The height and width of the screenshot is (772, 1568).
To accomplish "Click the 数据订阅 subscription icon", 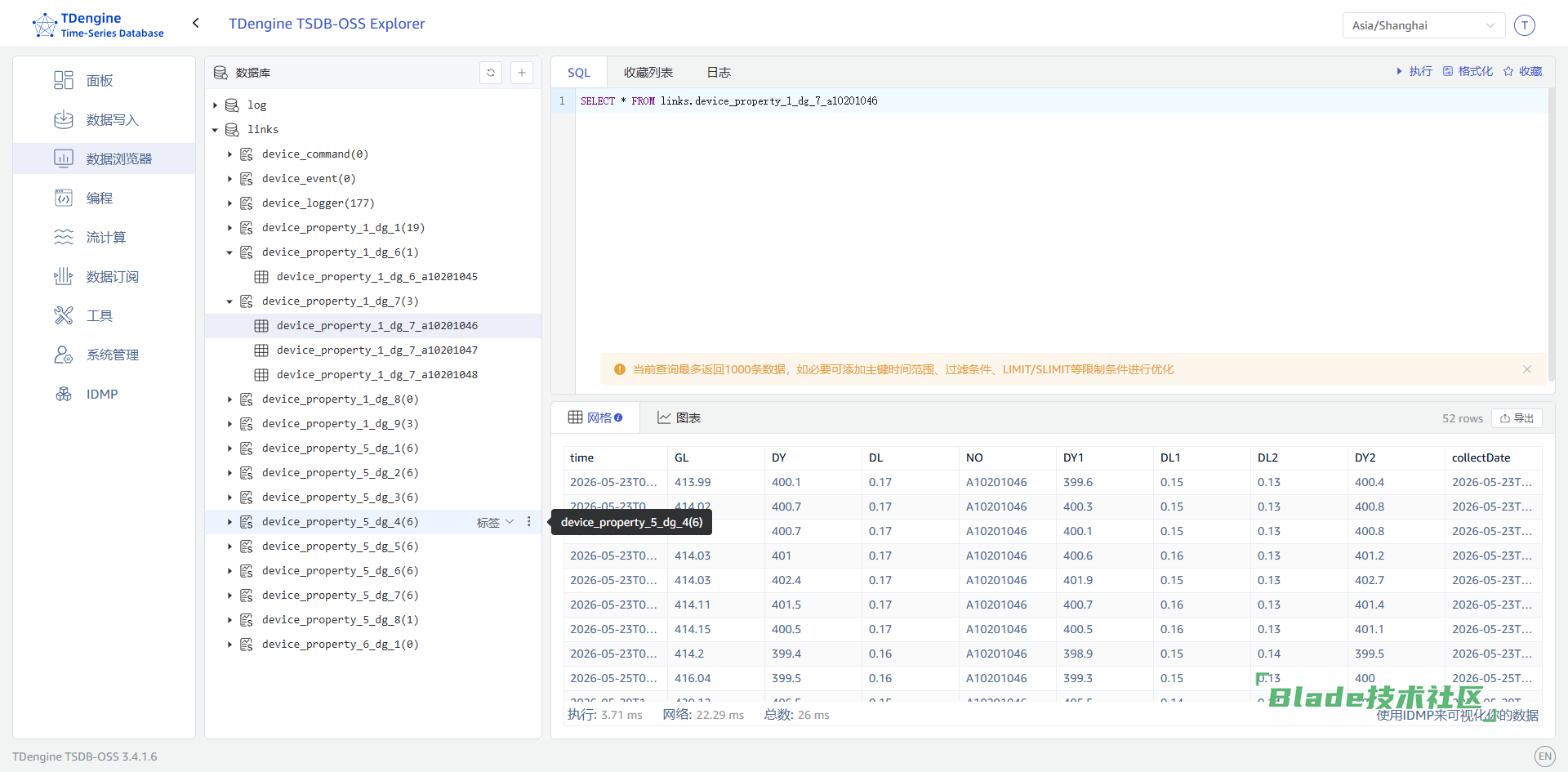I will pyautogui.click(x=64, y=276).
